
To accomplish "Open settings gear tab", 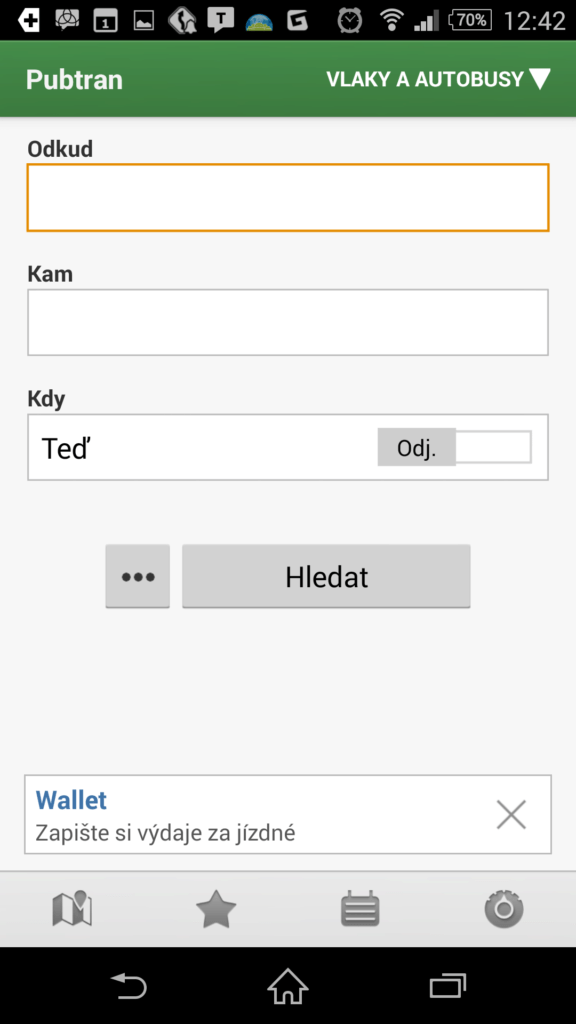I will [504, 909].
